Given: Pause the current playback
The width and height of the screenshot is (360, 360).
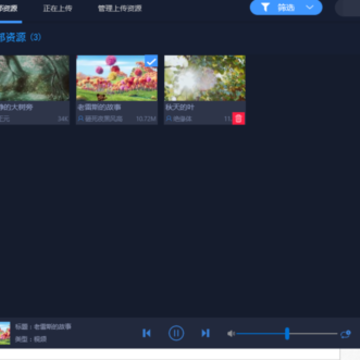Looking at the screenshot, I should (x=176, y=333).
